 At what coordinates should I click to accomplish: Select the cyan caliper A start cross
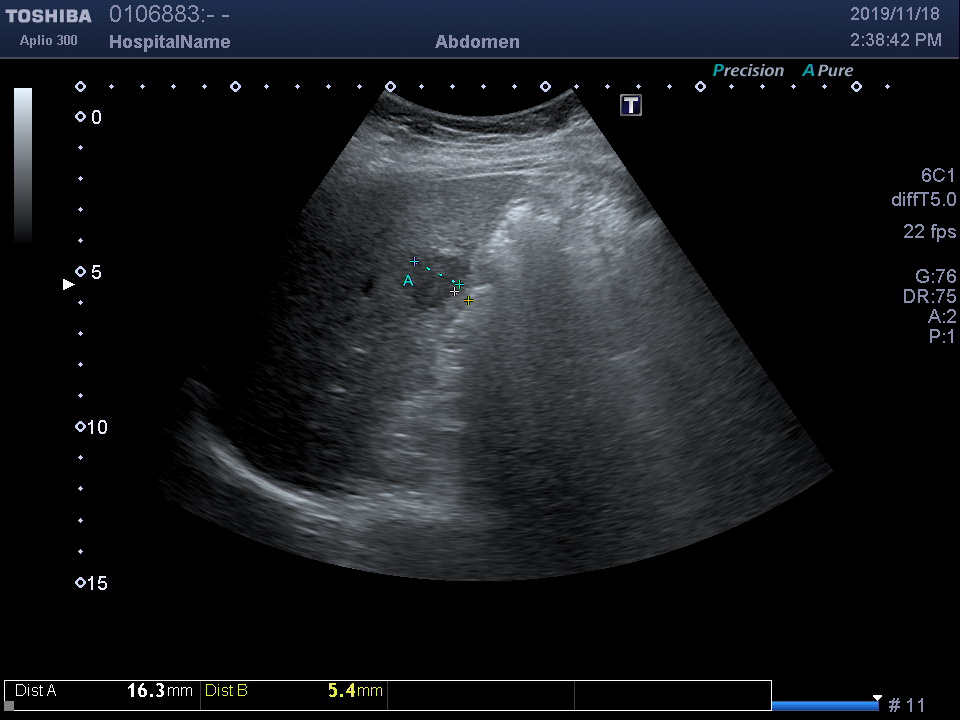[414, 261]
